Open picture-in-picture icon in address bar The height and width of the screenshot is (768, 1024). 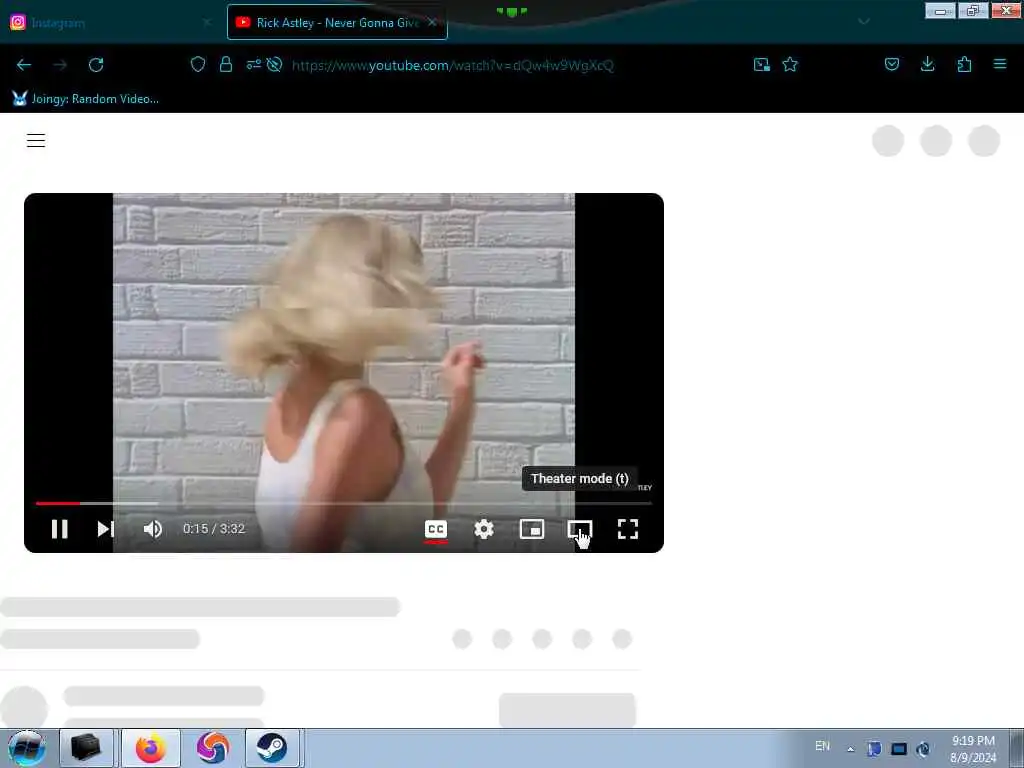pos(761,64)
